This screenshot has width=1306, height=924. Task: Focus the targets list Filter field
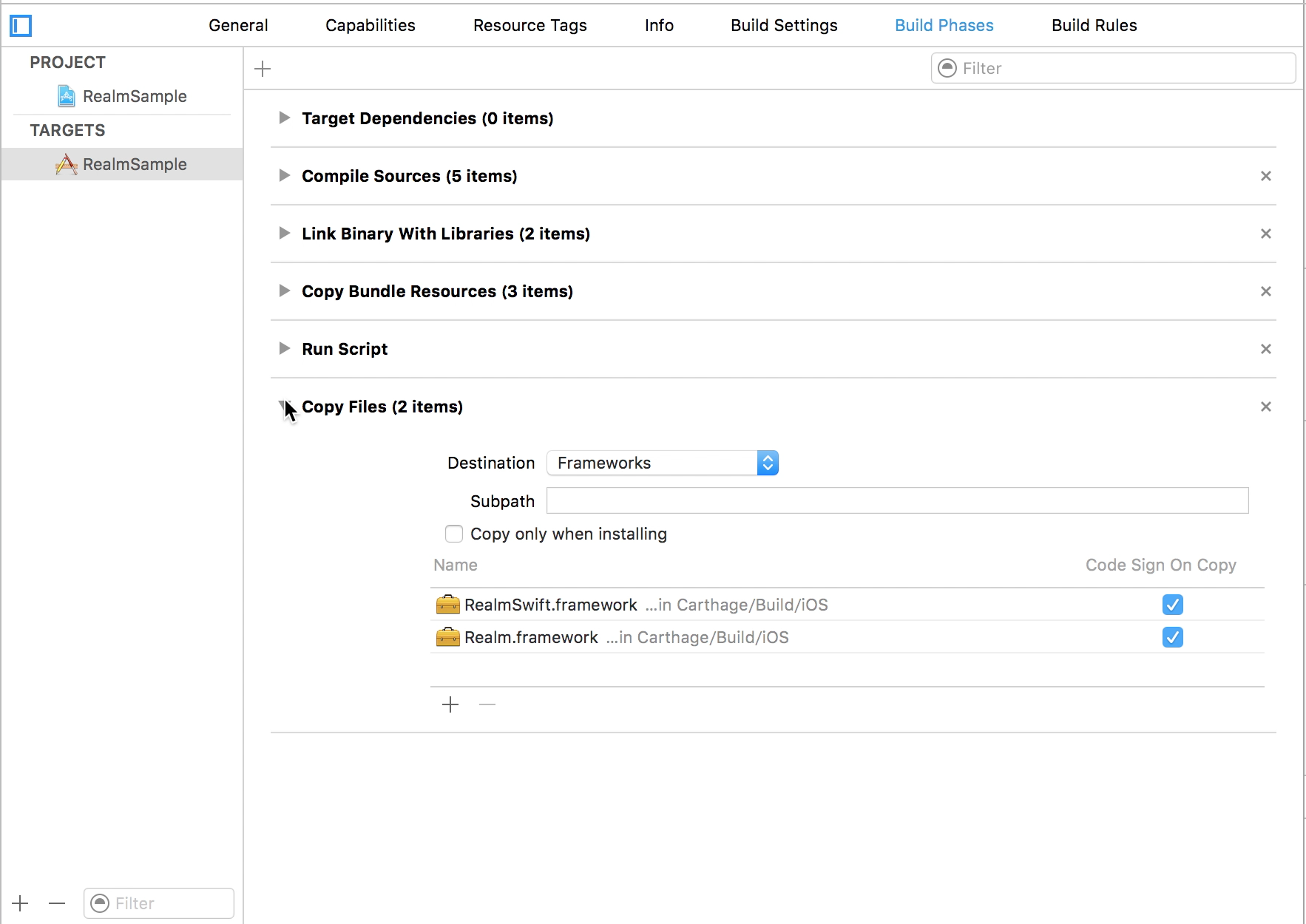[159, 903]
